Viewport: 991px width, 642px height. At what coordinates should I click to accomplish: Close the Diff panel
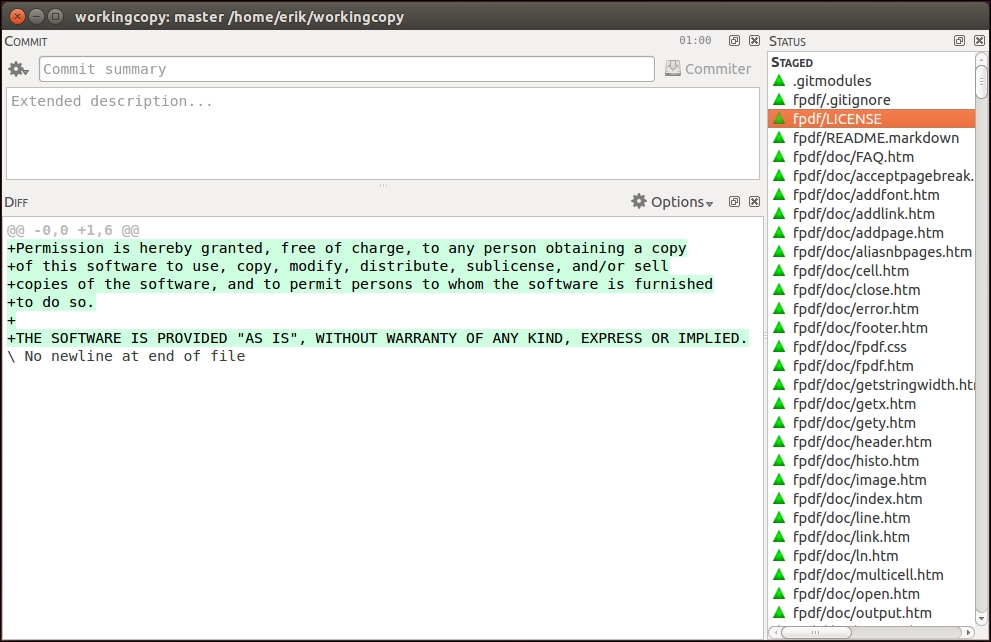(754, 202)
